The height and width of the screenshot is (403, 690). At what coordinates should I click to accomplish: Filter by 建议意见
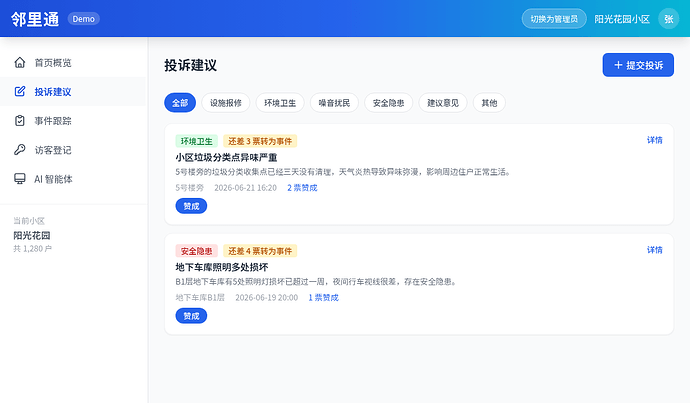tap(443, 103)
